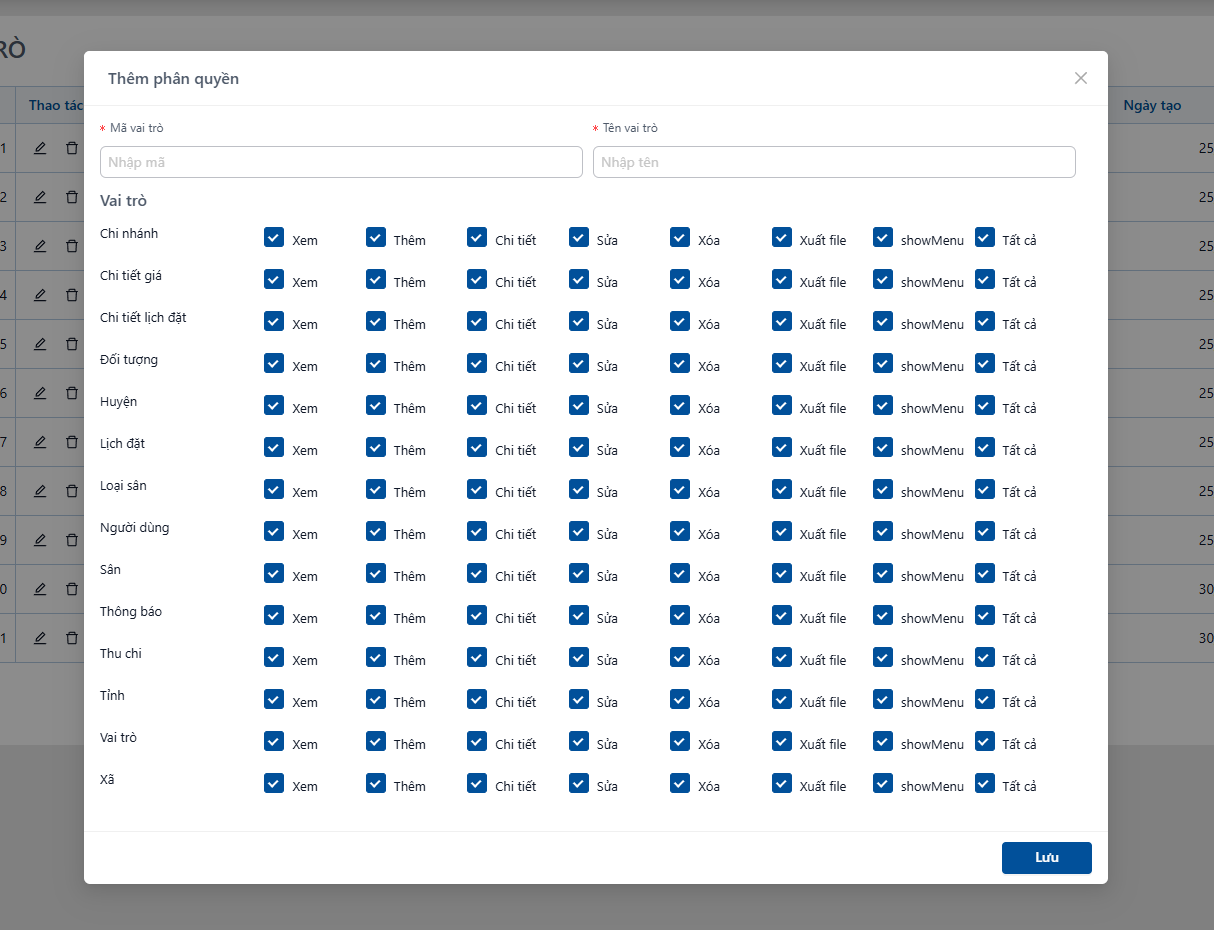Viewport: 1214px width, 930px height.
Task: Click the Thông báo row label
Action: click(x=131, y=612)
